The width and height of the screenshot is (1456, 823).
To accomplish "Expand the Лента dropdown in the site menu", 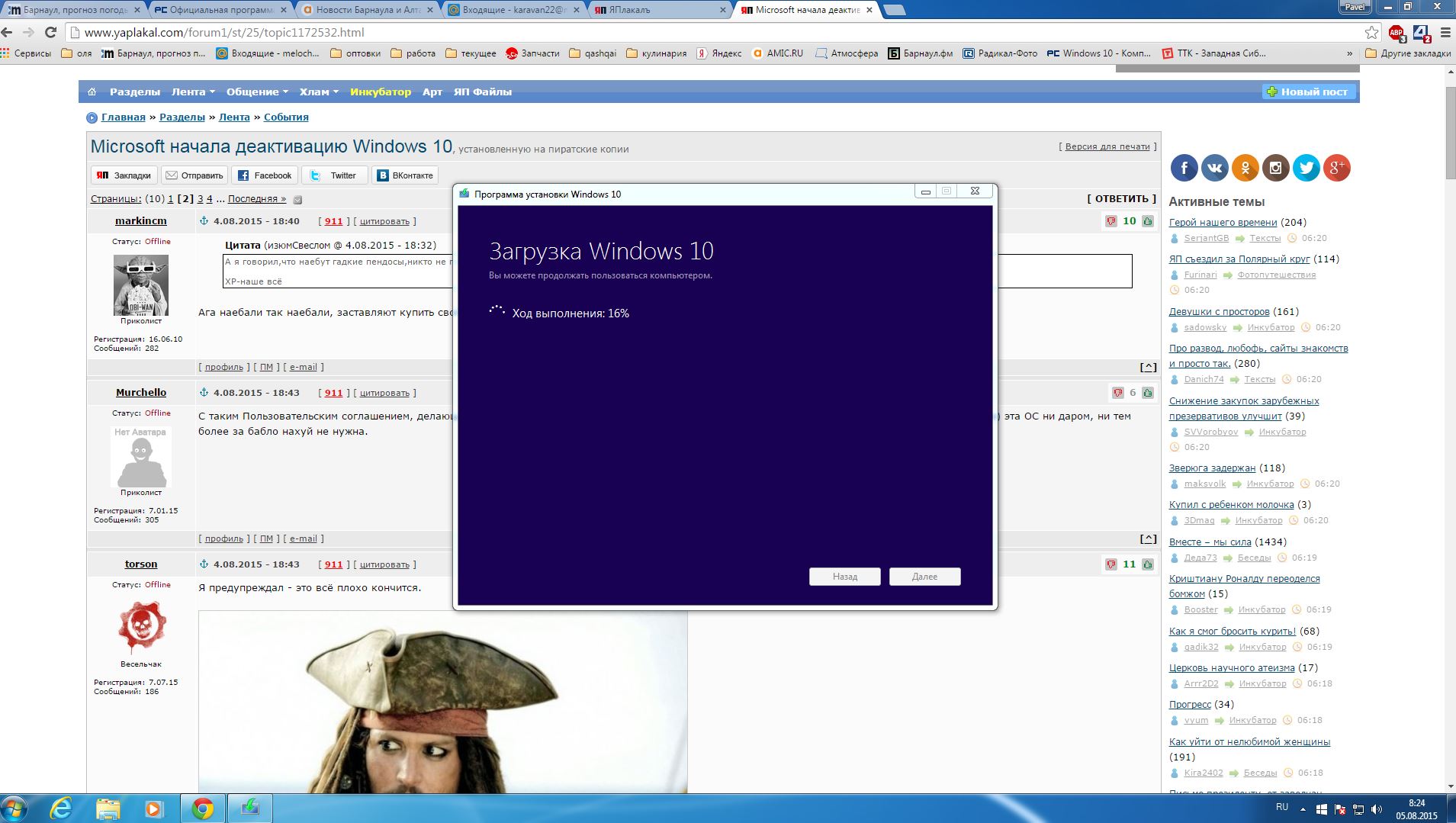I will click(x=193, y=92).
